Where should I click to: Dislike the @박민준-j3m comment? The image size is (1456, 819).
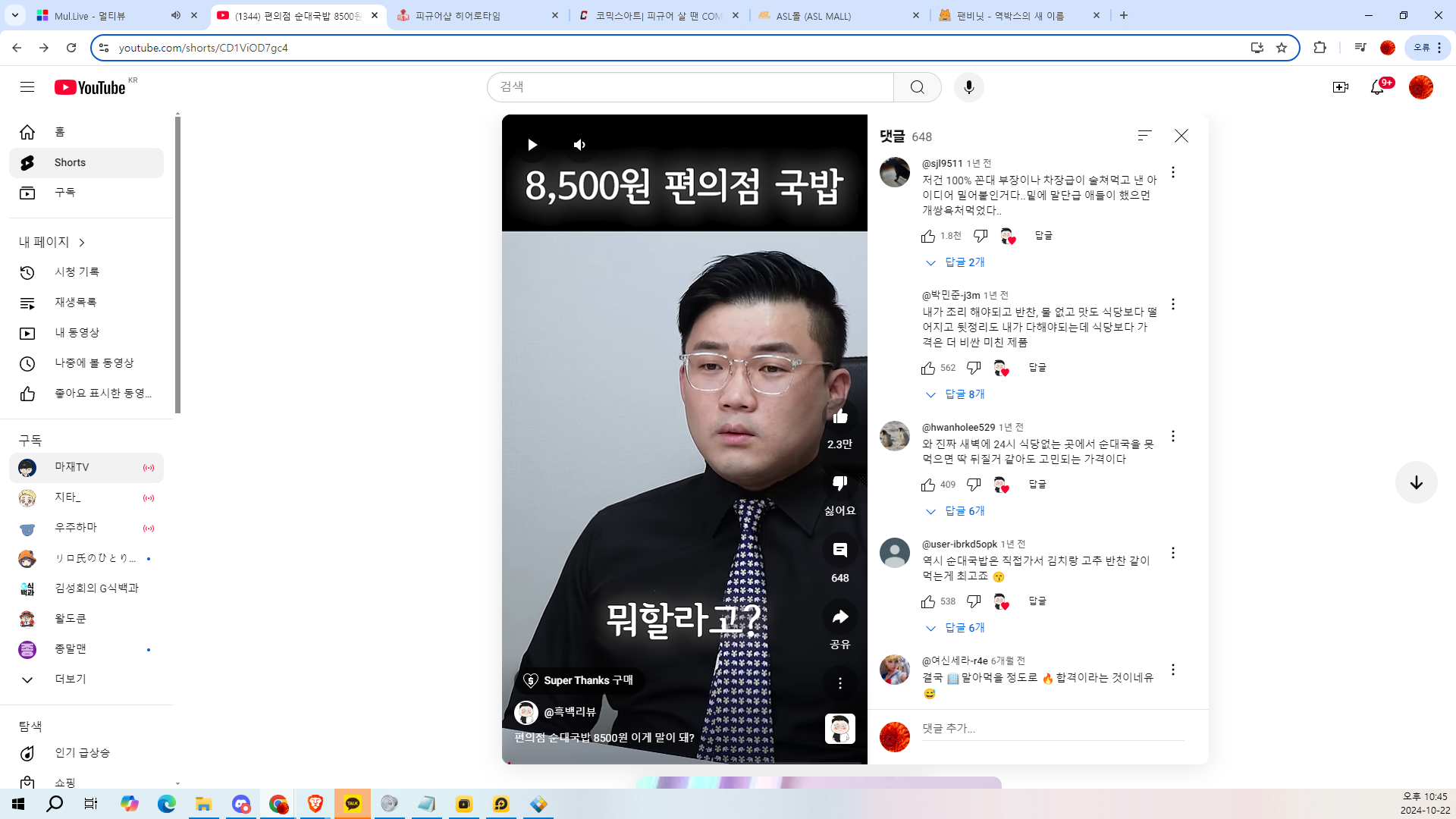[973, 368]
